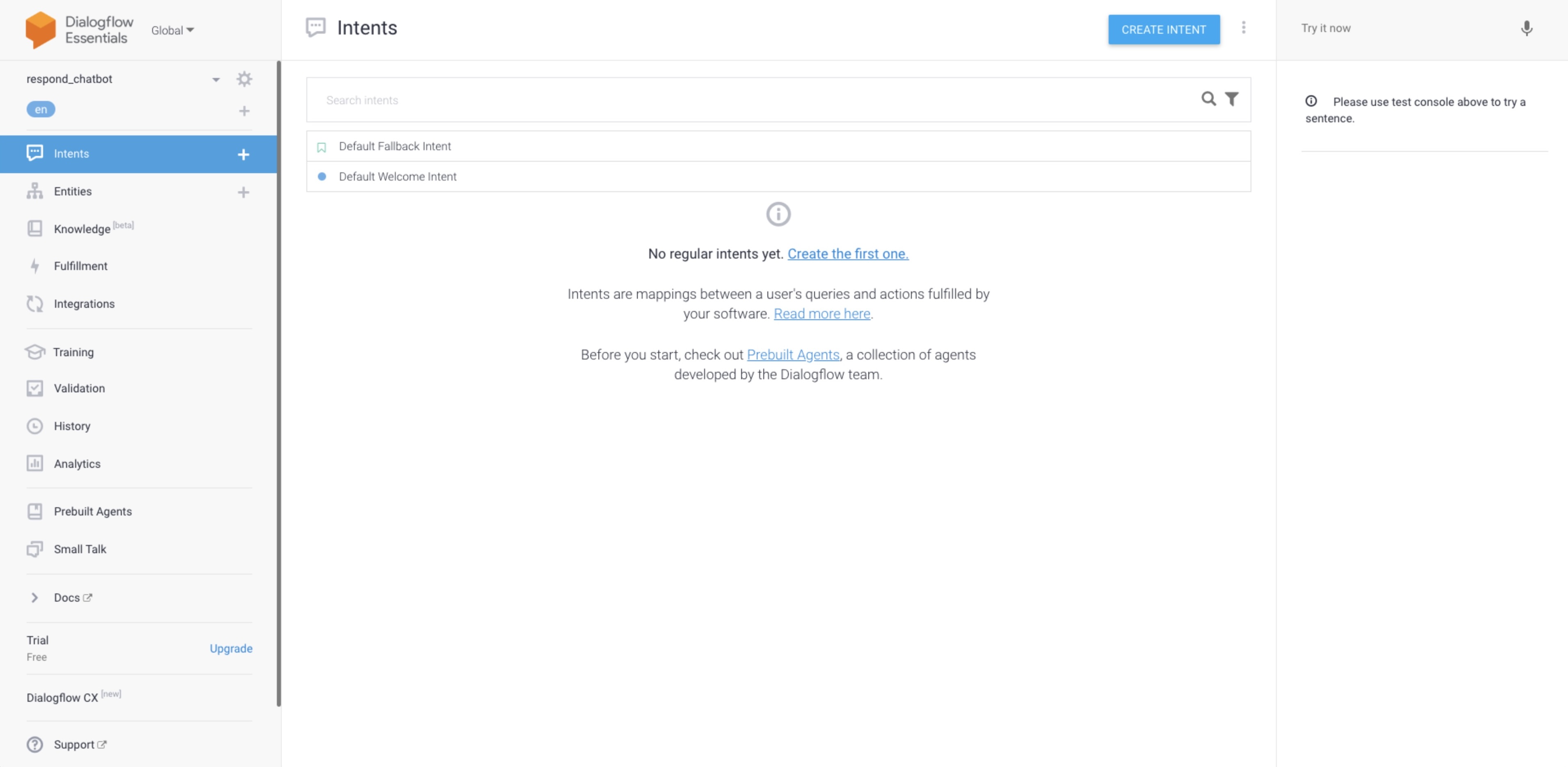
Task: Click the Upgrade trial link
Action: coord(231,648)
